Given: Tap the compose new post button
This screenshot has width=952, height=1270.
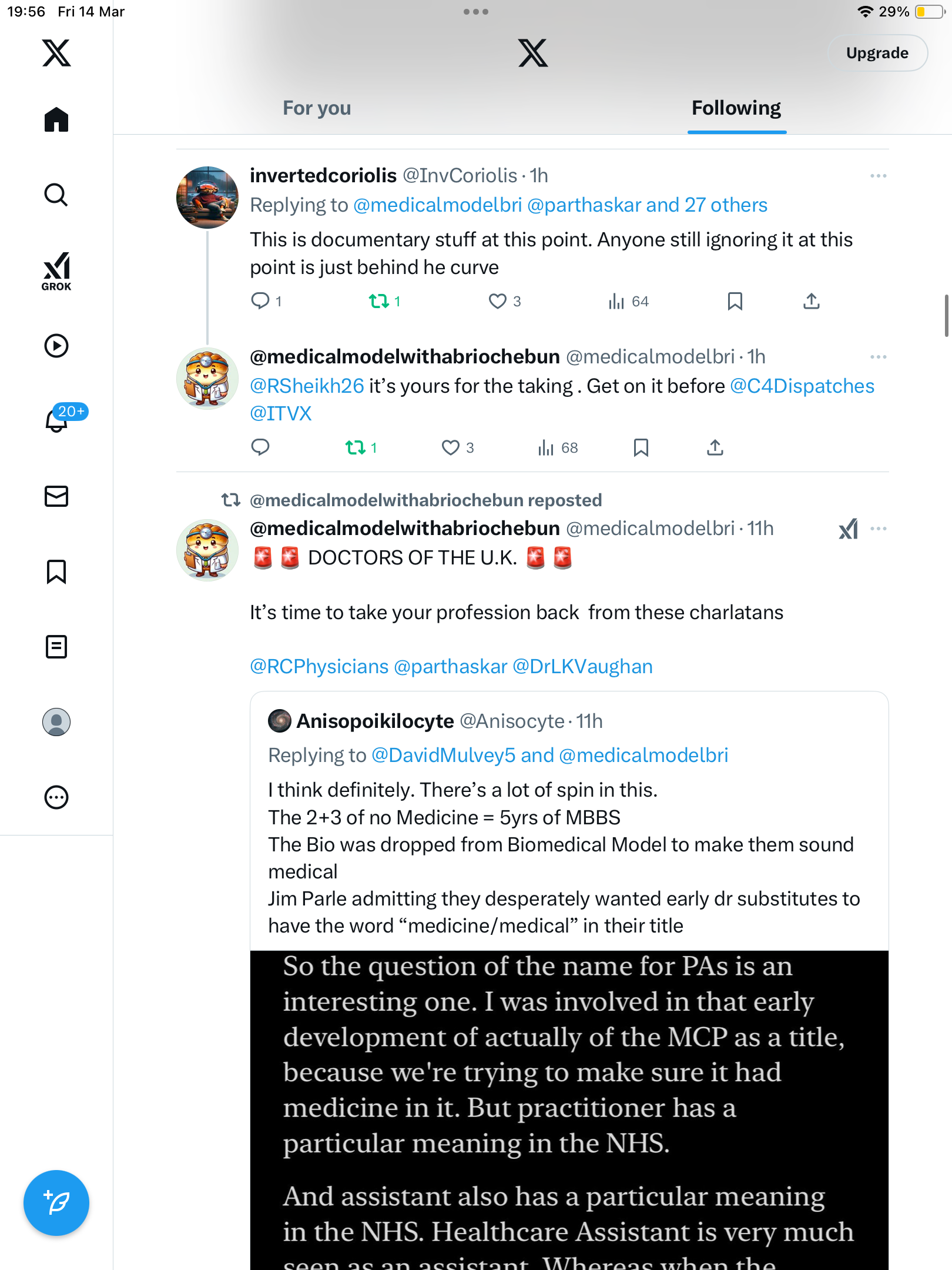Looking at the screenshot, I should click(x=56, y=1203).
